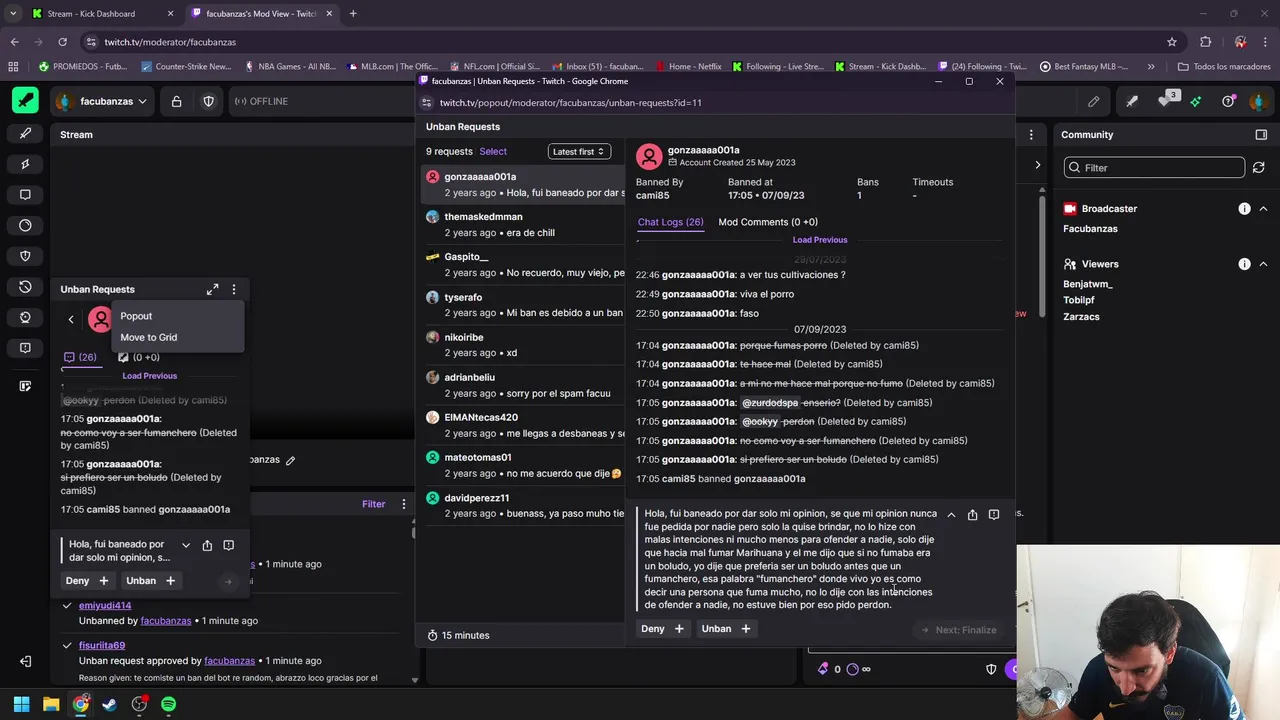This screenshot has width=1280, height=720.
Task: Select viewer Benjatwm_ in Community list
Action: coord(1088,284)
